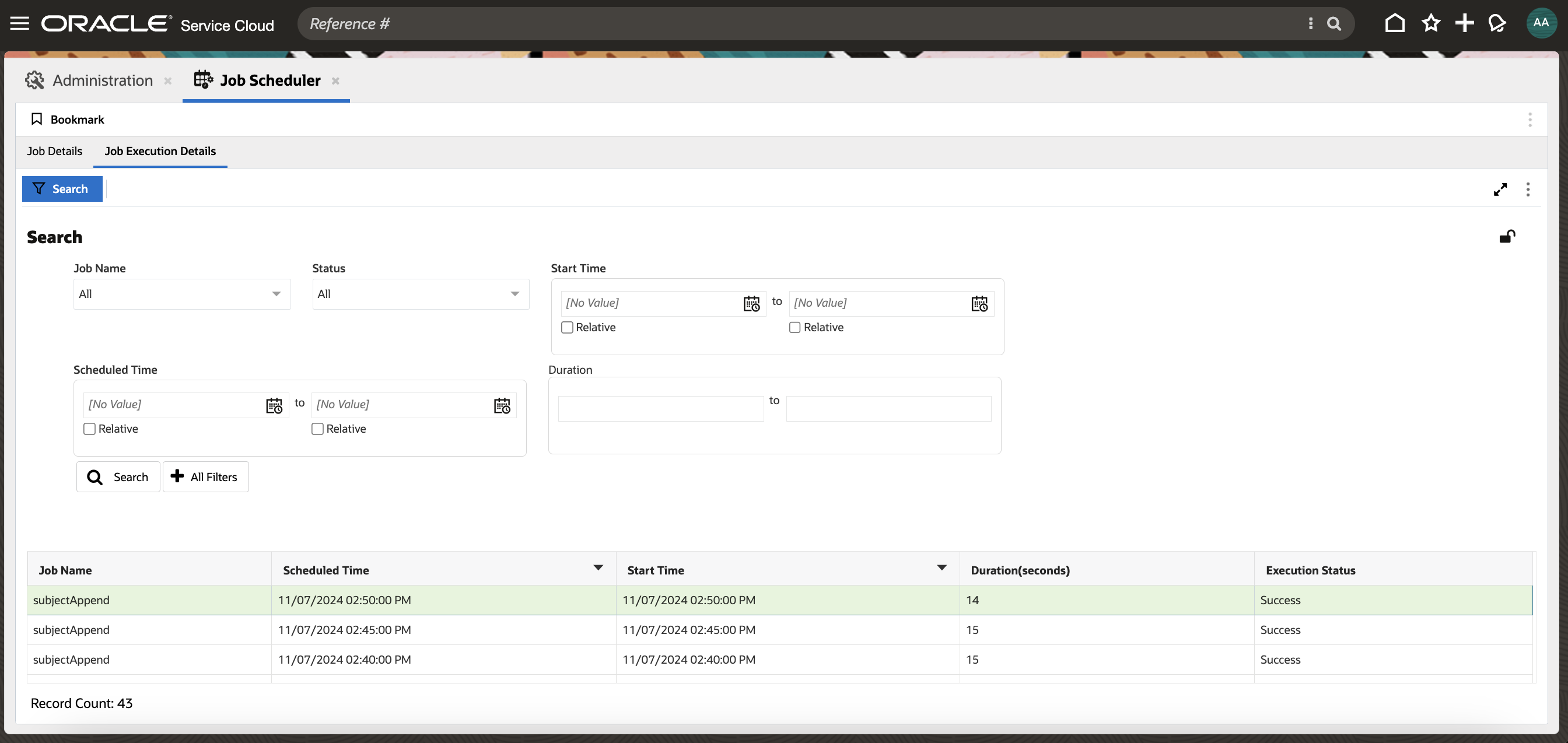Open Scheduled Time column sort arrow
Viewport: 1568px width, 743px height.
pyautogui.click(x=598, y=567)
